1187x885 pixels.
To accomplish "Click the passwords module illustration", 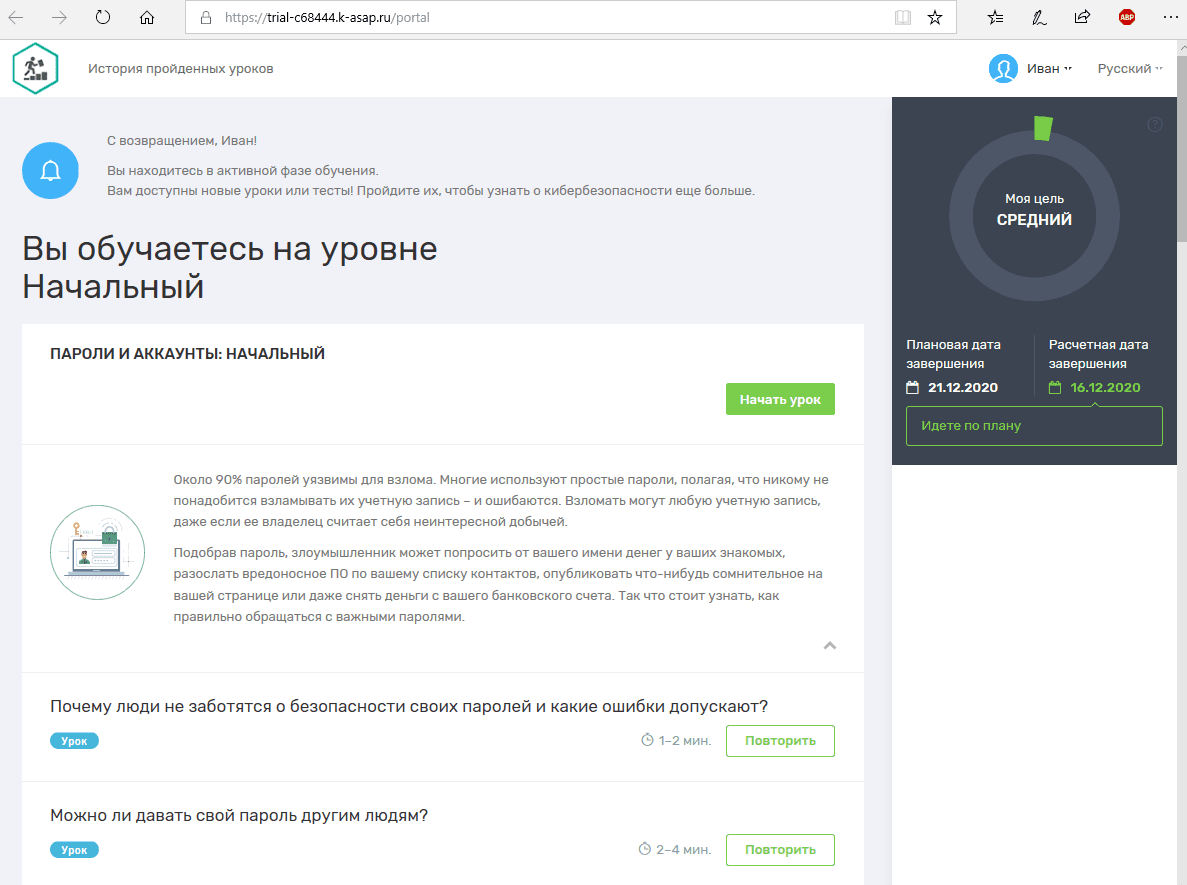I will click(x=98, y=552).
